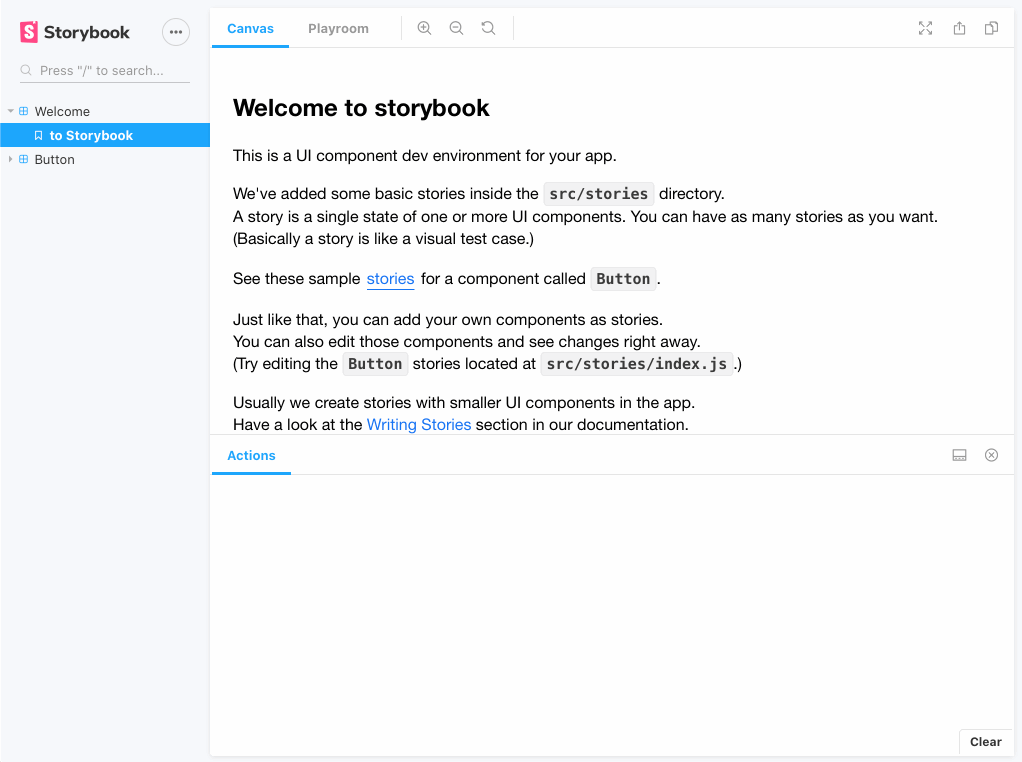The width and height of the screenshot is (1022, 762).
Task: Click the 'src/stories' code snippet
Action: 598,194
